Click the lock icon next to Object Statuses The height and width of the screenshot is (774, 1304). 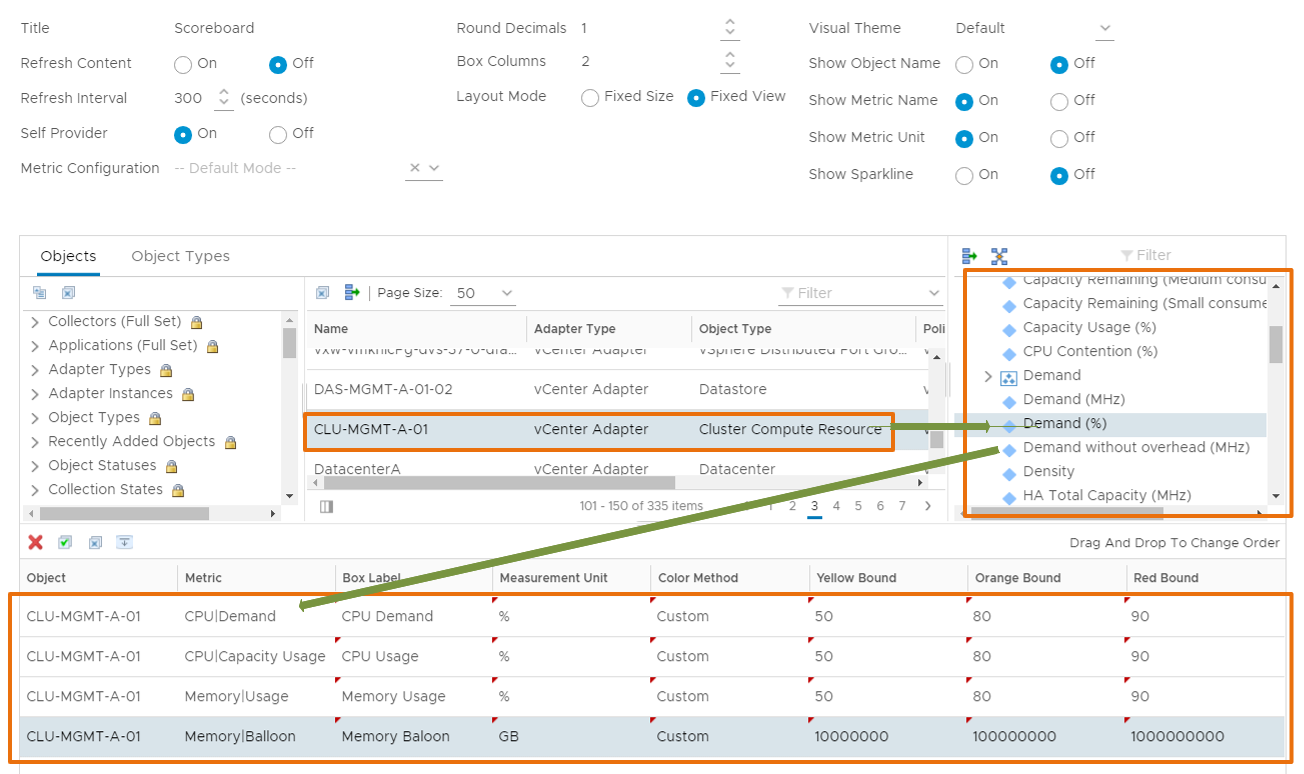172,466
